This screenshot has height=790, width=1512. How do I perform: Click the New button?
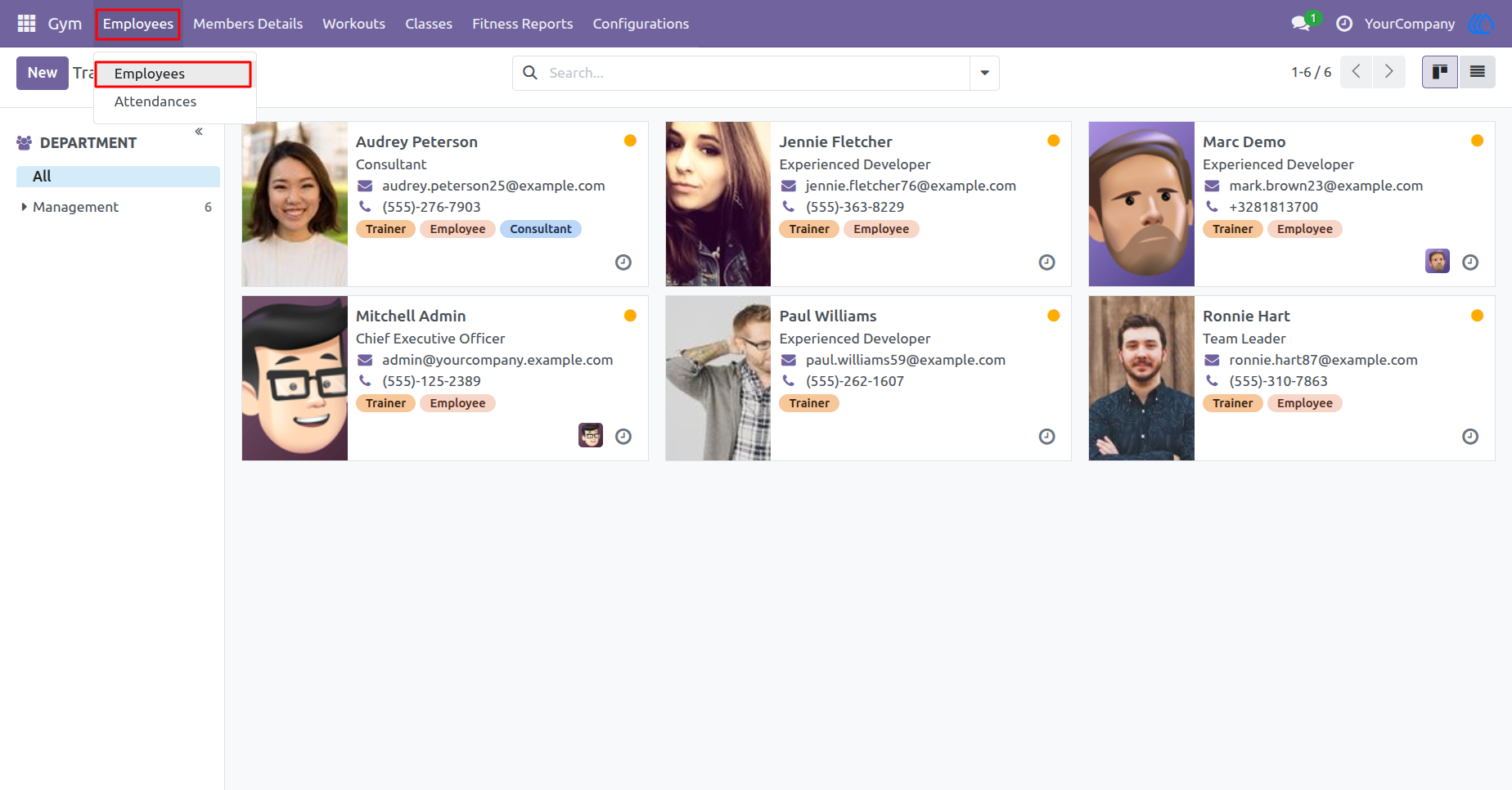pos(43,73)
